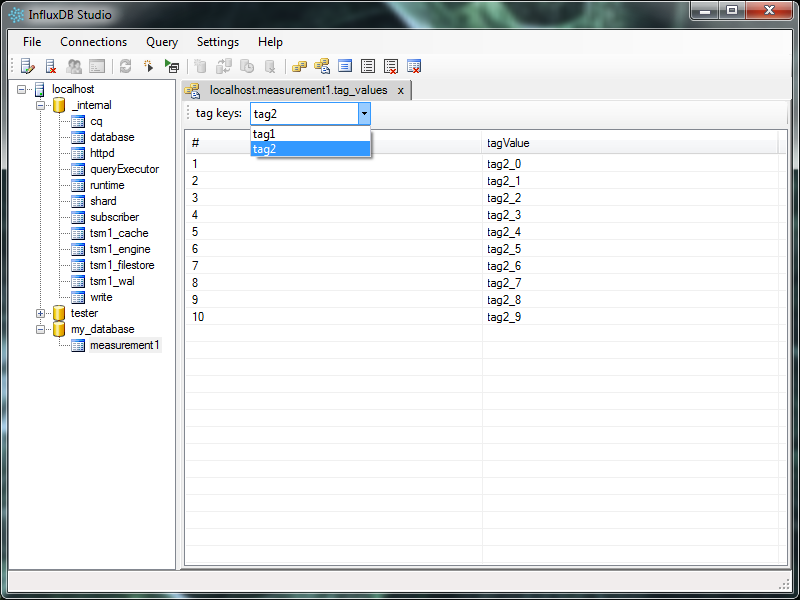Click the tag2_0 cell
Viewport: 800px width, 600px height.
click(x=630, y=164)
